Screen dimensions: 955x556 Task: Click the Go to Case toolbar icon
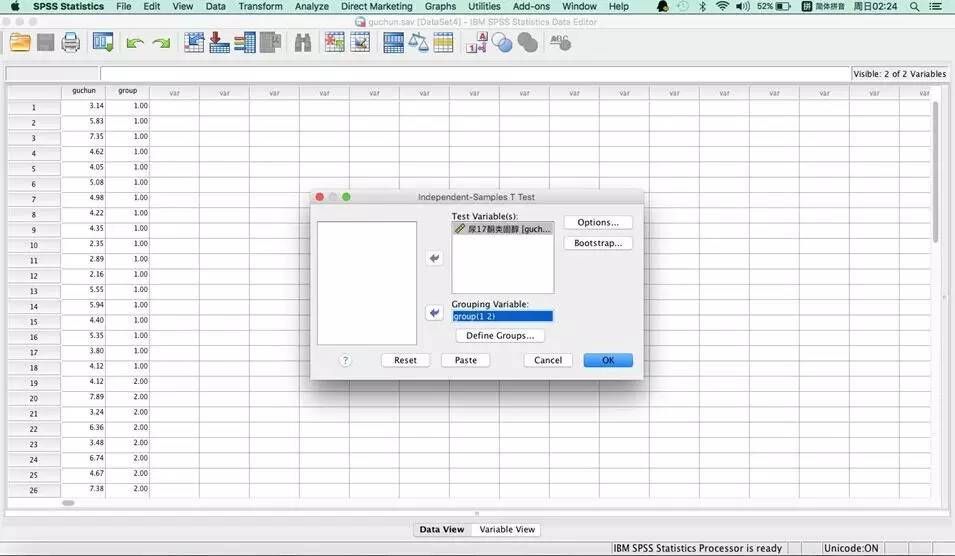(194, 43)
